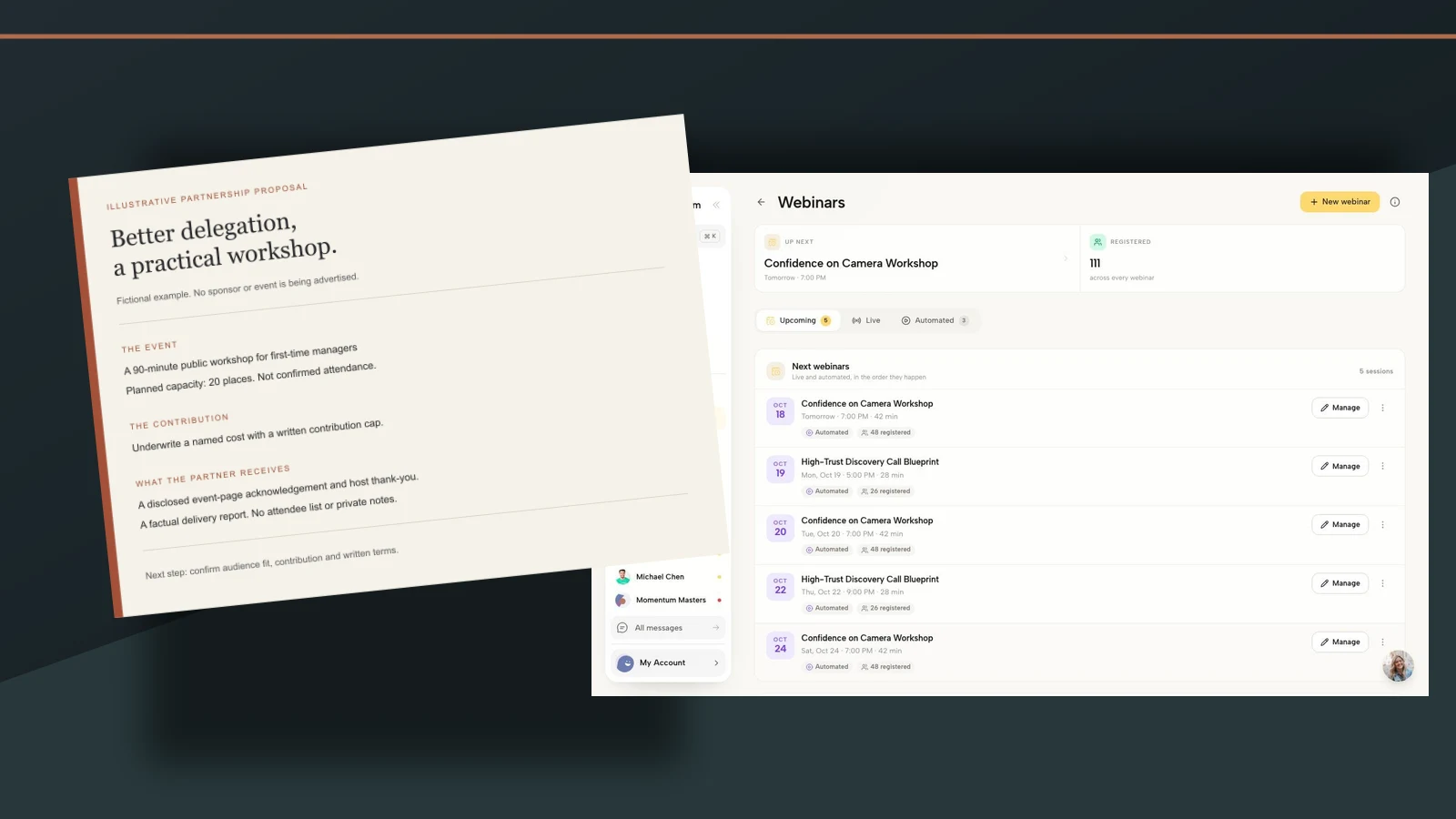Click the Registered people icon in the stats card
The width and height of the screenshot is (1456, 819).
[x=1097, y=242]
